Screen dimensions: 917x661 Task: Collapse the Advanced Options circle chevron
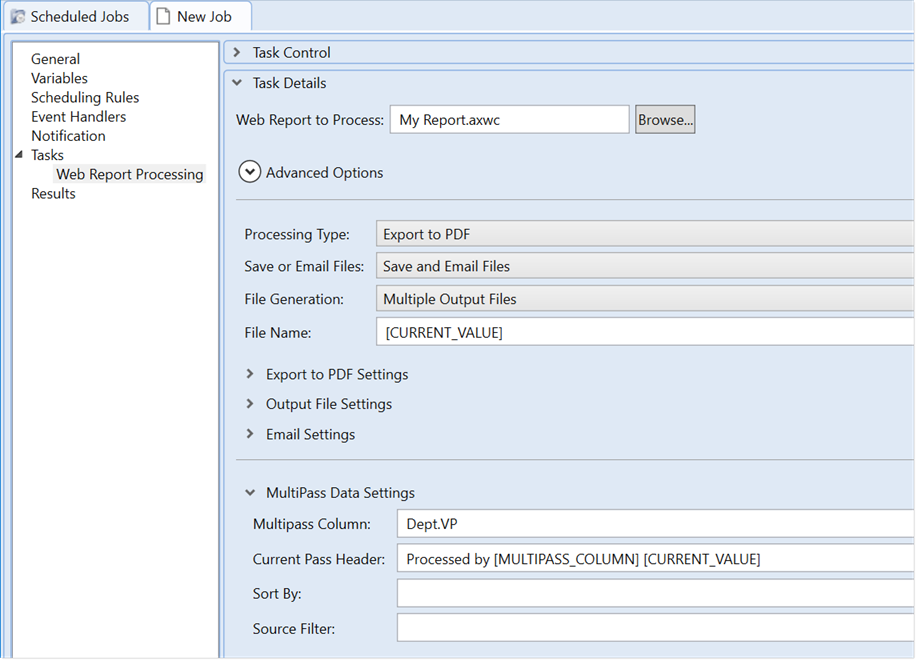click(249, 172)
